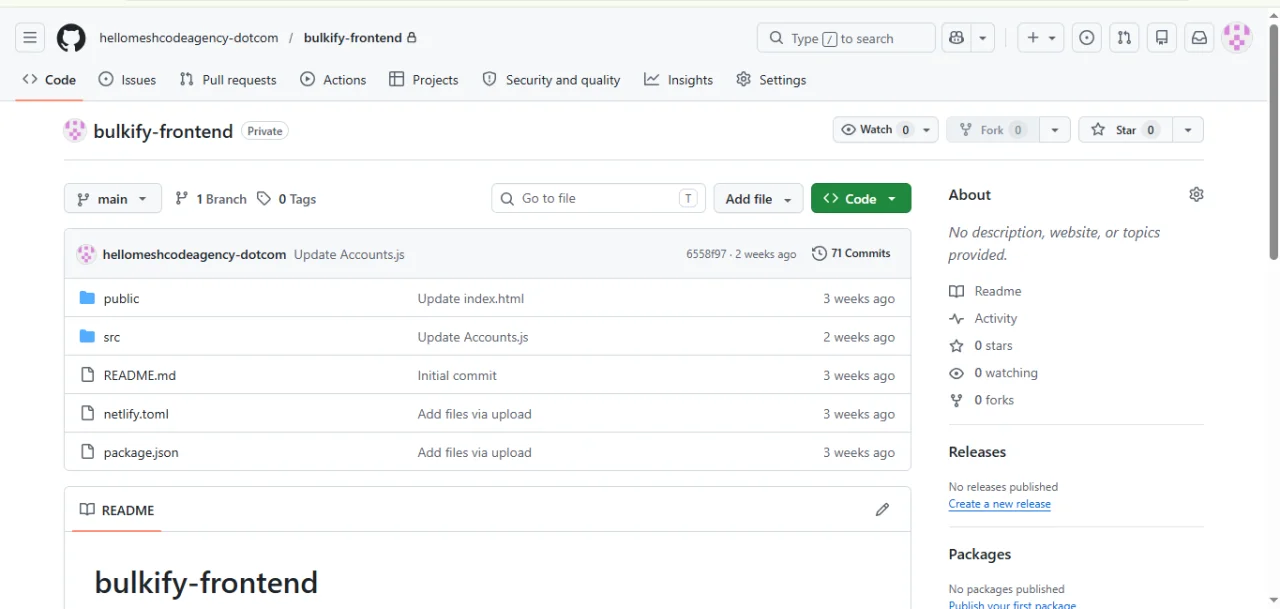Open the Initial commit message
The width and height of the screenshot is (1280, 609).
point(457,375)
